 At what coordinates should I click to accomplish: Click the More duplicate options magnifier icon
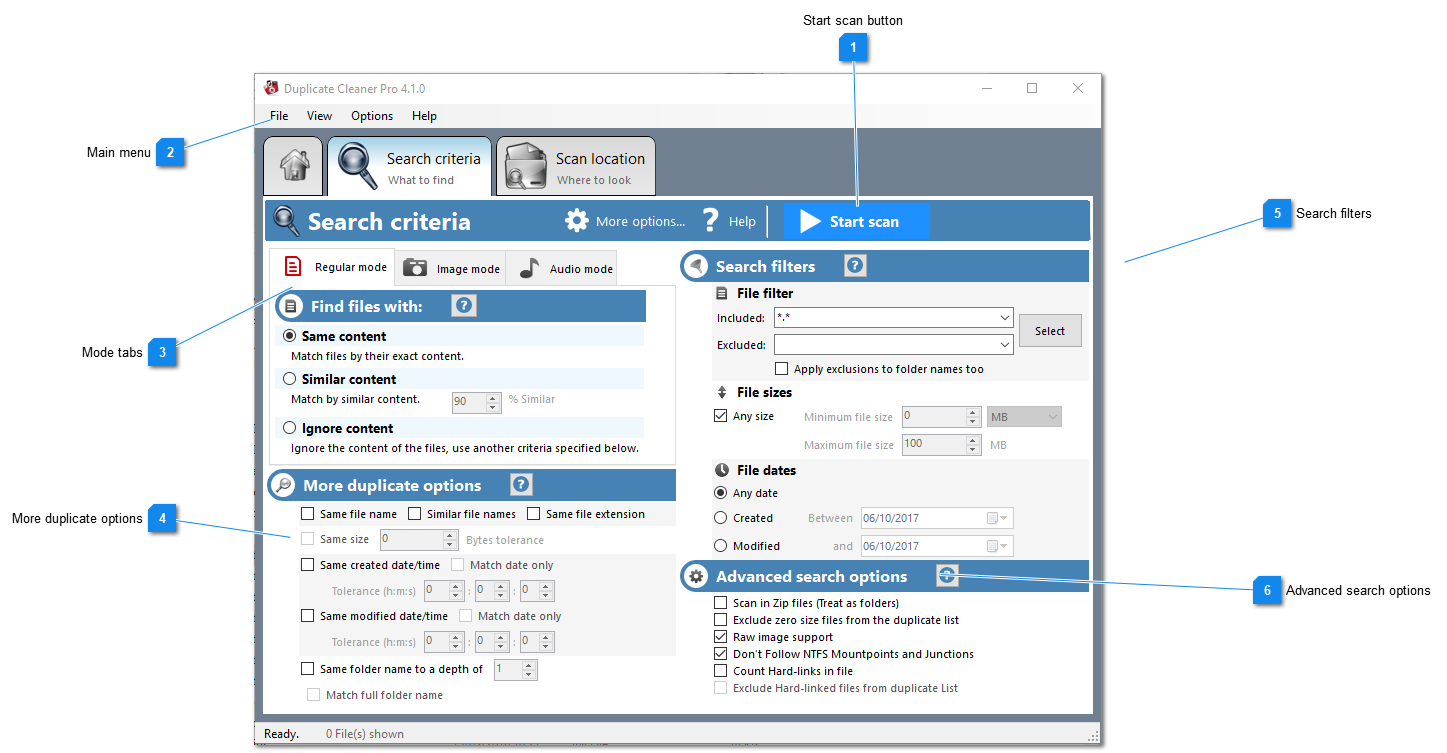(283, 485)
